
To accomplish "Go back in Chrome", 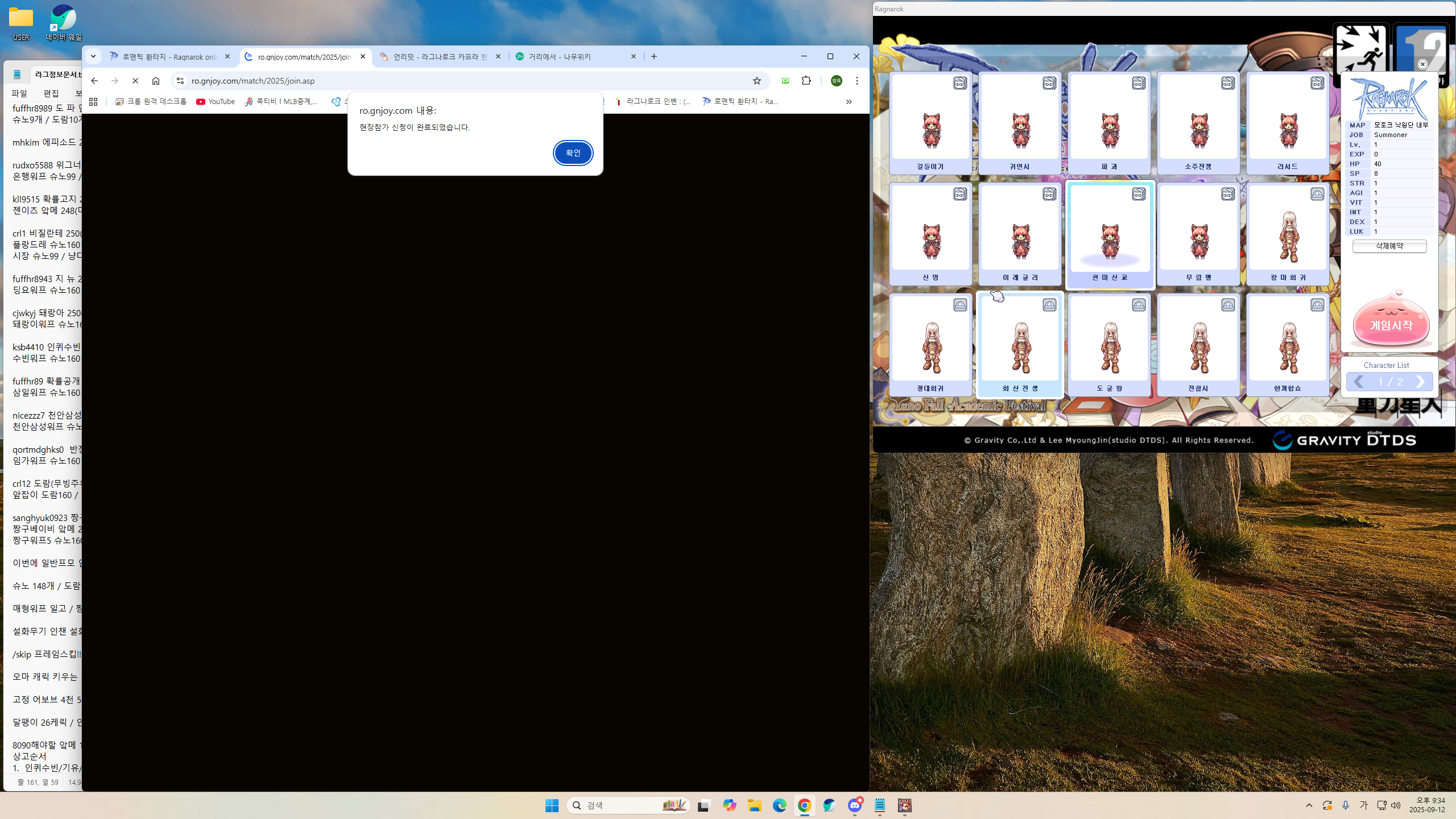I will tap(94, 81).
